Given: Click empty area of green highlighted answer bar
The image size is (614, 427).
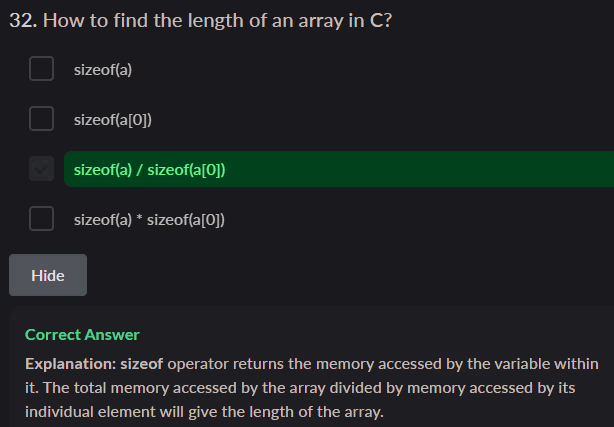Looking at the screenshot, I should coord(420,169).
